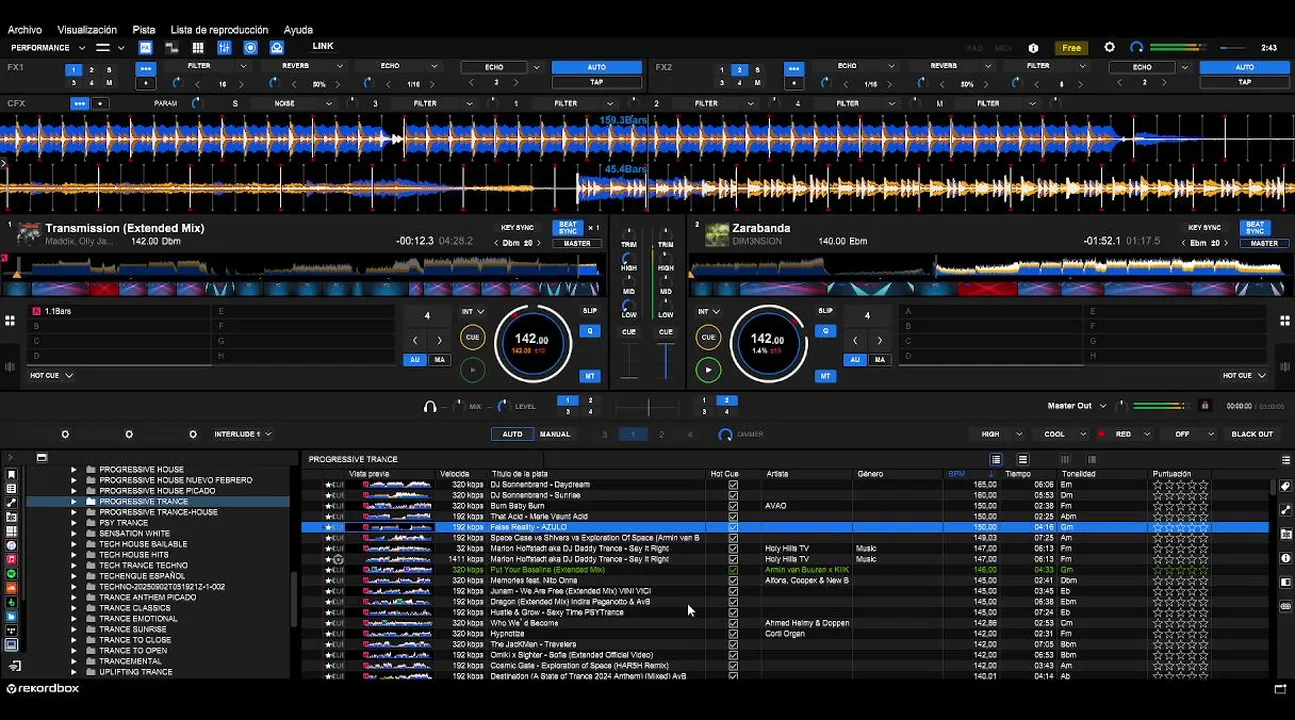Adjust channel 2 volume fader
This screenshot has width=1295, height=720.
click(666, 361)
